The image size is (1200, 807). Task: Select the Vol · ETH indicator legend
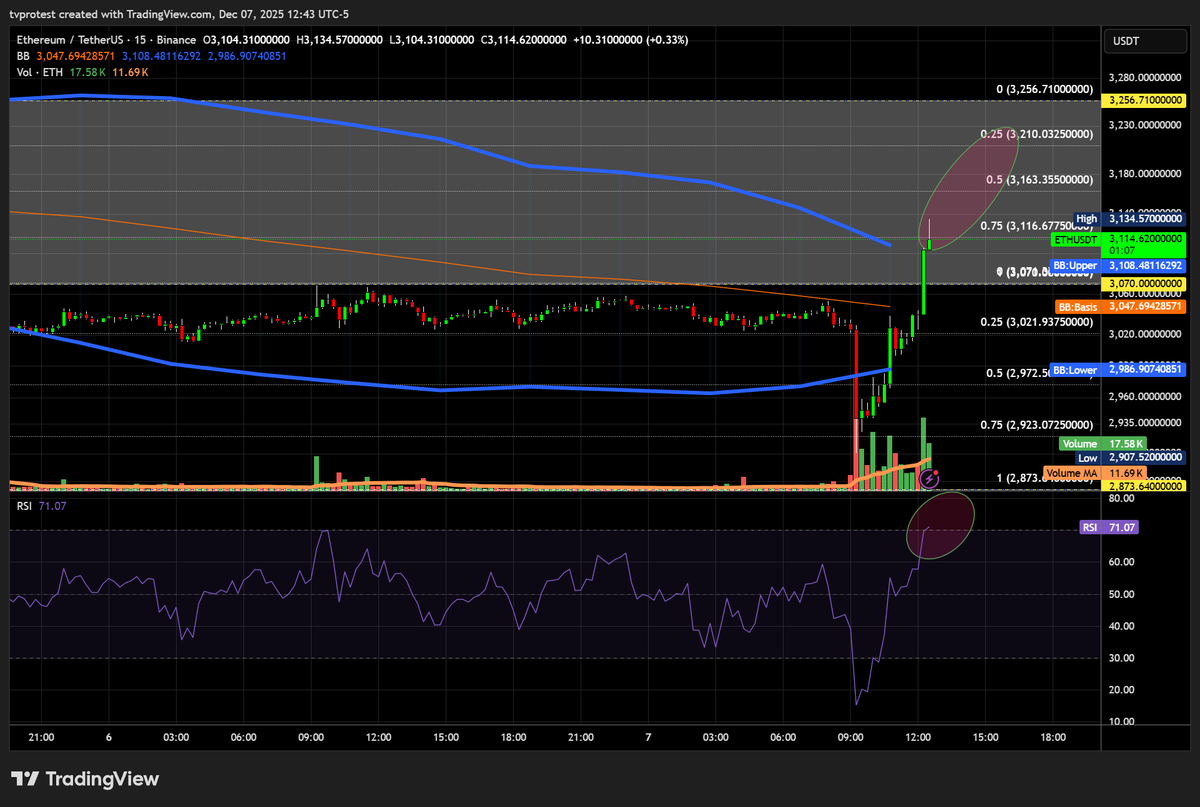38,72
